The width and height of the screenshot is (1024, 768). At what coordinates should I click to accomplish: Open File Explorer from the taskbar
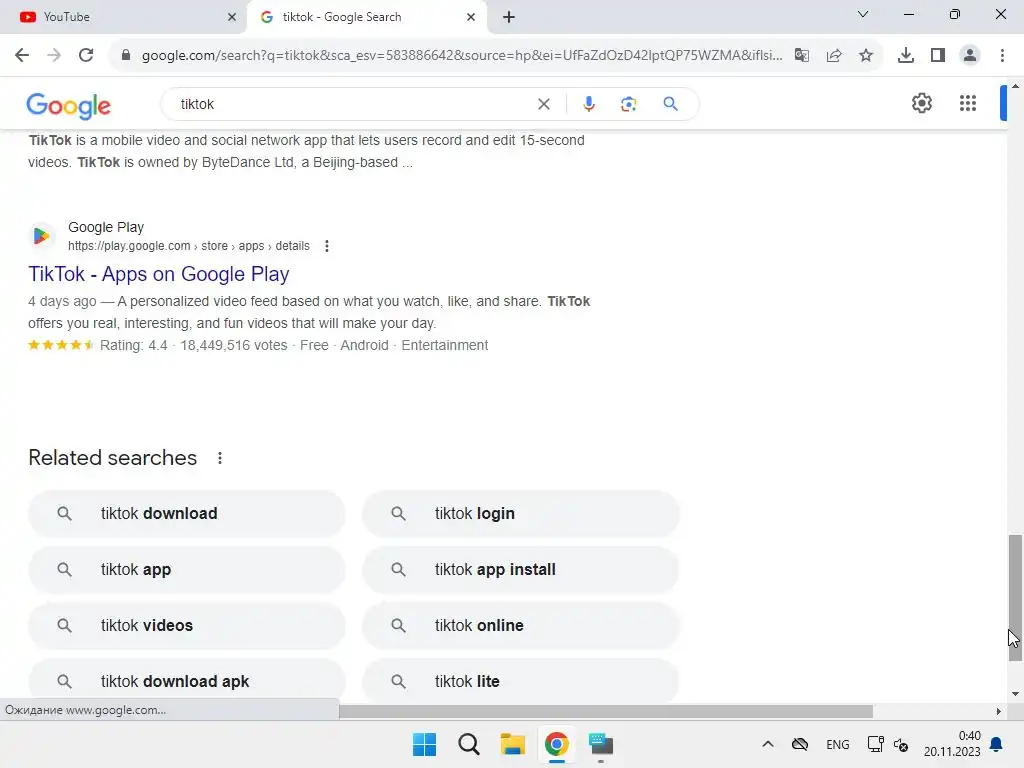pos(513,744)
